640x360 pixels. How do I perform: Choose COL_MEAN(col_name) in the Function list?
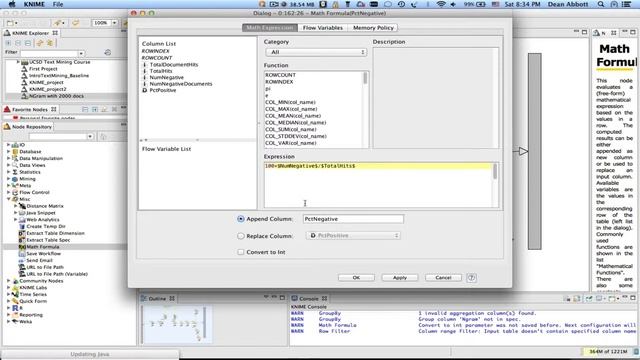293,116
